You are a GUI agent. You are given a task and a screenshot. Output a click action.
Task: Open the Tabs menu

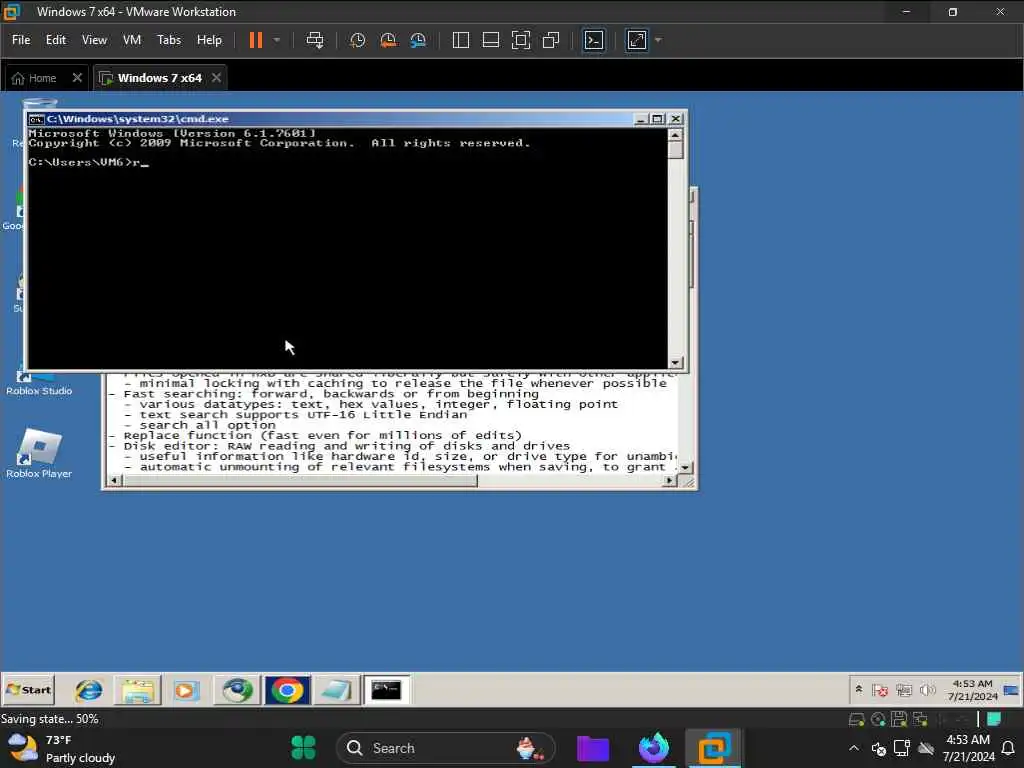[x=168, y=40]
